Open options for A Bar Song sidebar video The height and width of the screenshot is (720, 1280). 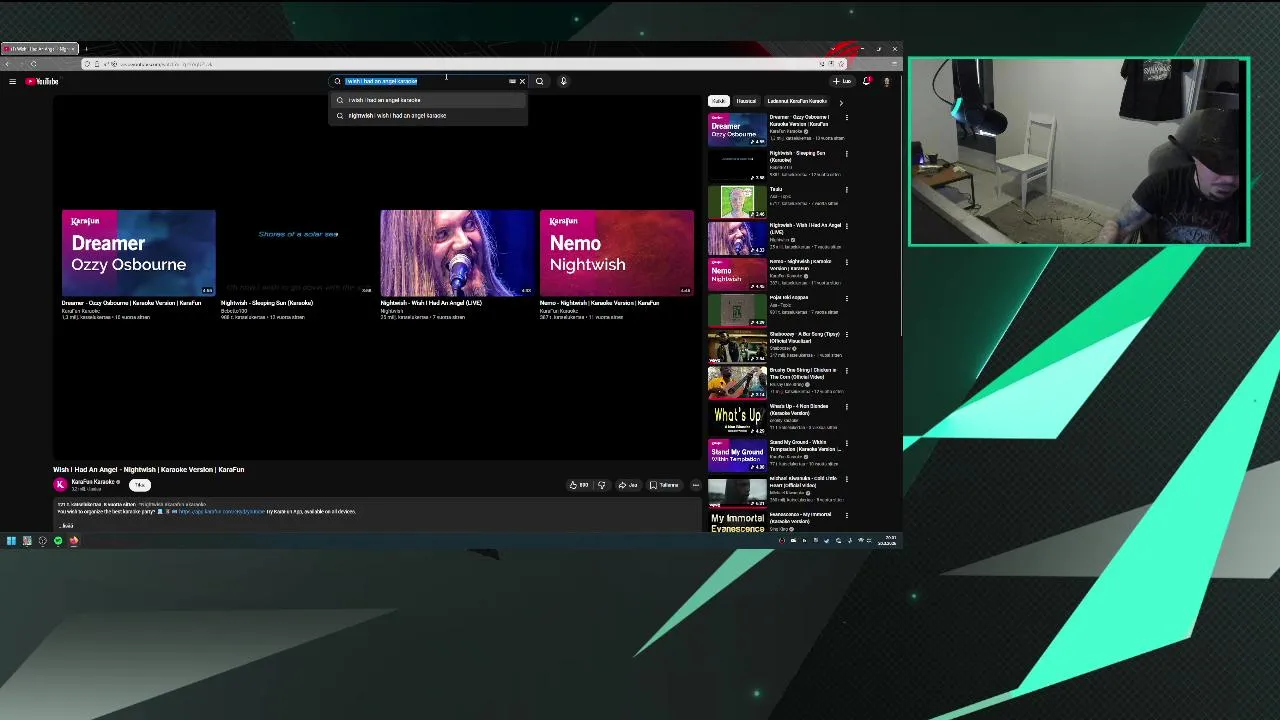846,335
